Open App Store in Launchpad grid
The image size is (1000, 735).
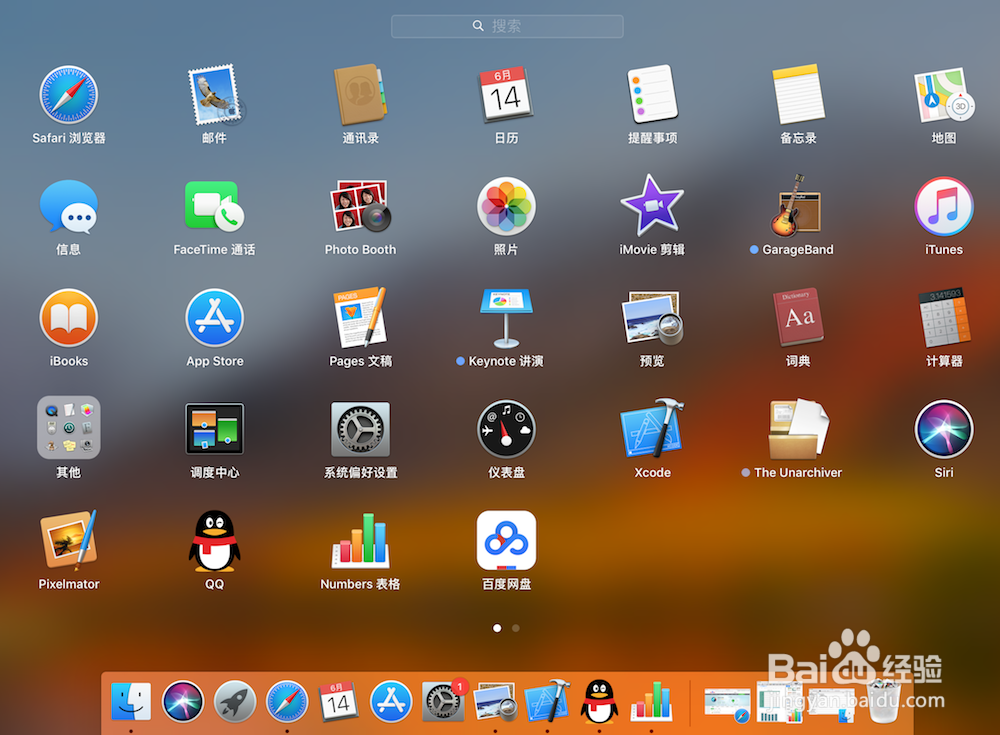click(x=215, y=318)
